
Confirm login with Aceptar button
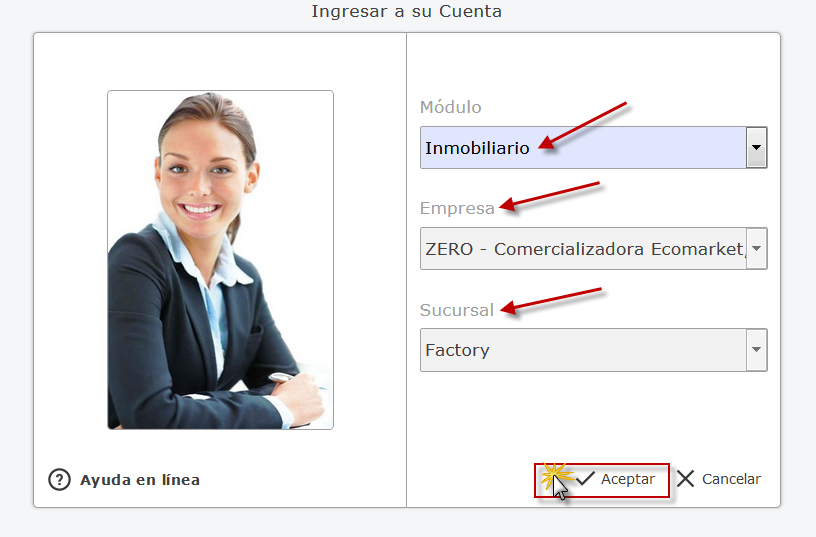click(602, 480)
